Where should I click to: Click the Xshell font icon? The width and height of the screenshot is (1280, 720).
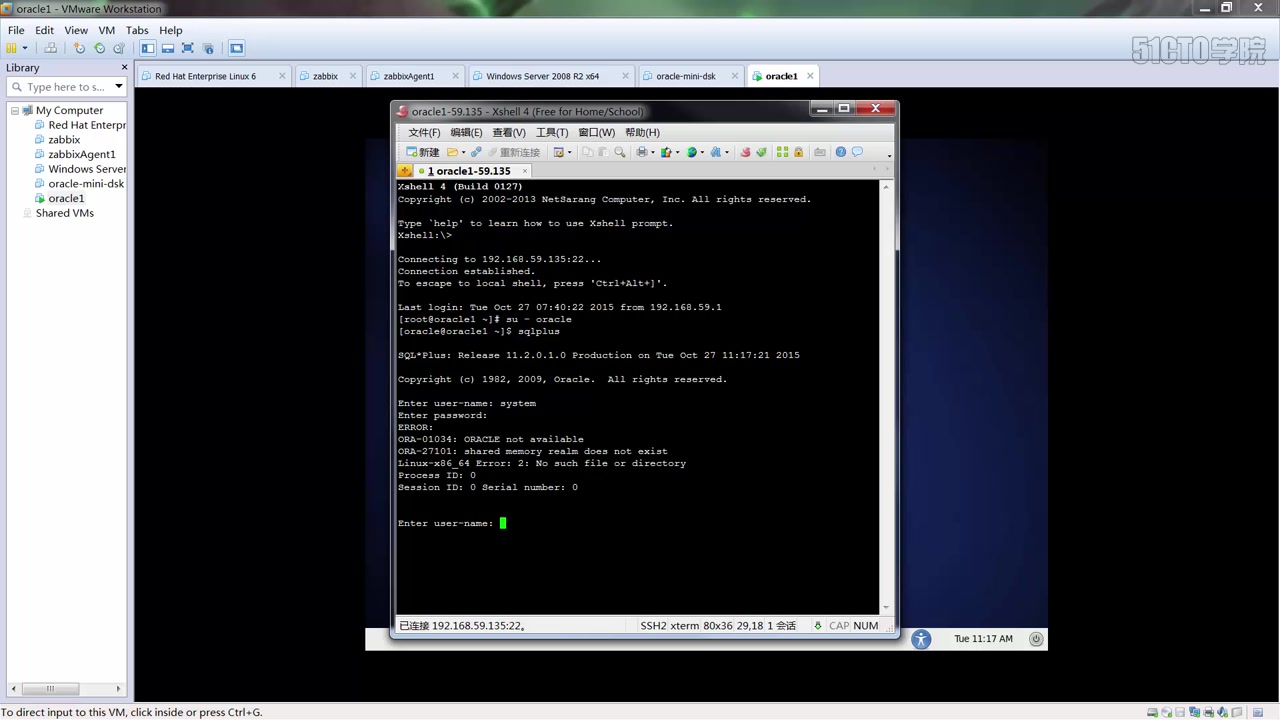point(716,152)
